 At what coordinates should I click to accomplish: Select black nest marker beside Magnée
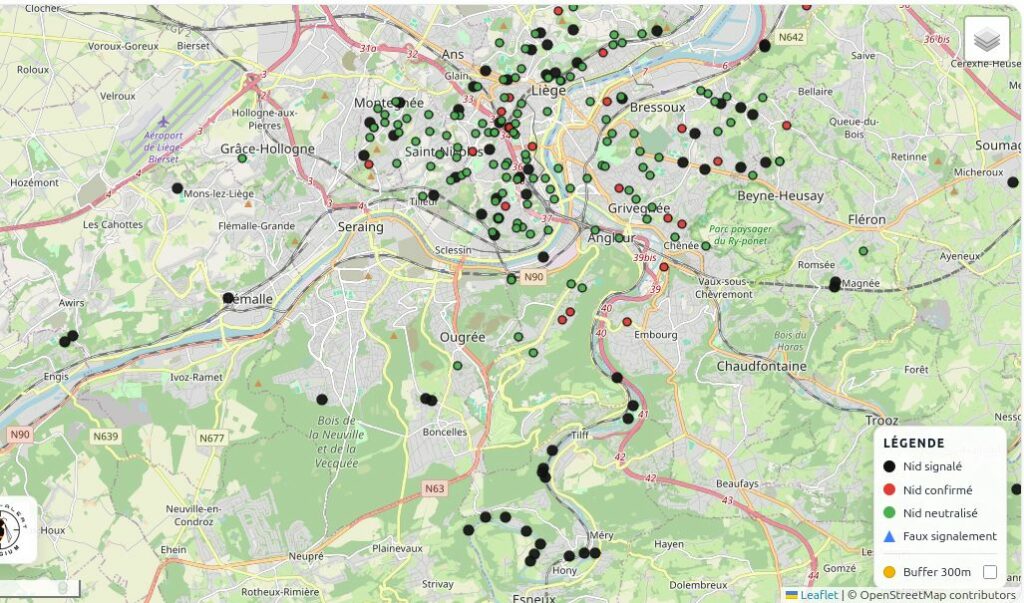coord(835,284)
